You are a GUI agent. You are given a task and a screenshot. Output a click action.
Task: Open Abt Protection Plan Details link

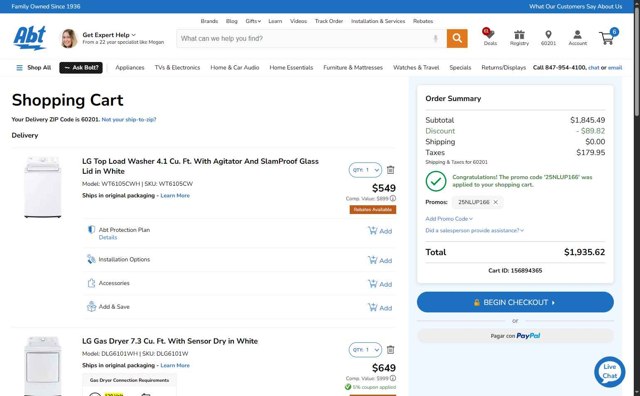108,237
